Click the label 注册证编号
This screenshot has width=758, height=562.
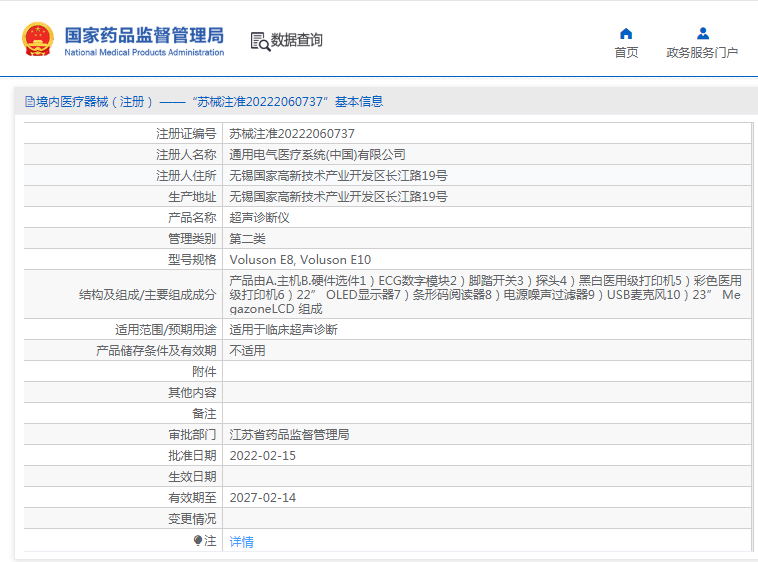186,133
